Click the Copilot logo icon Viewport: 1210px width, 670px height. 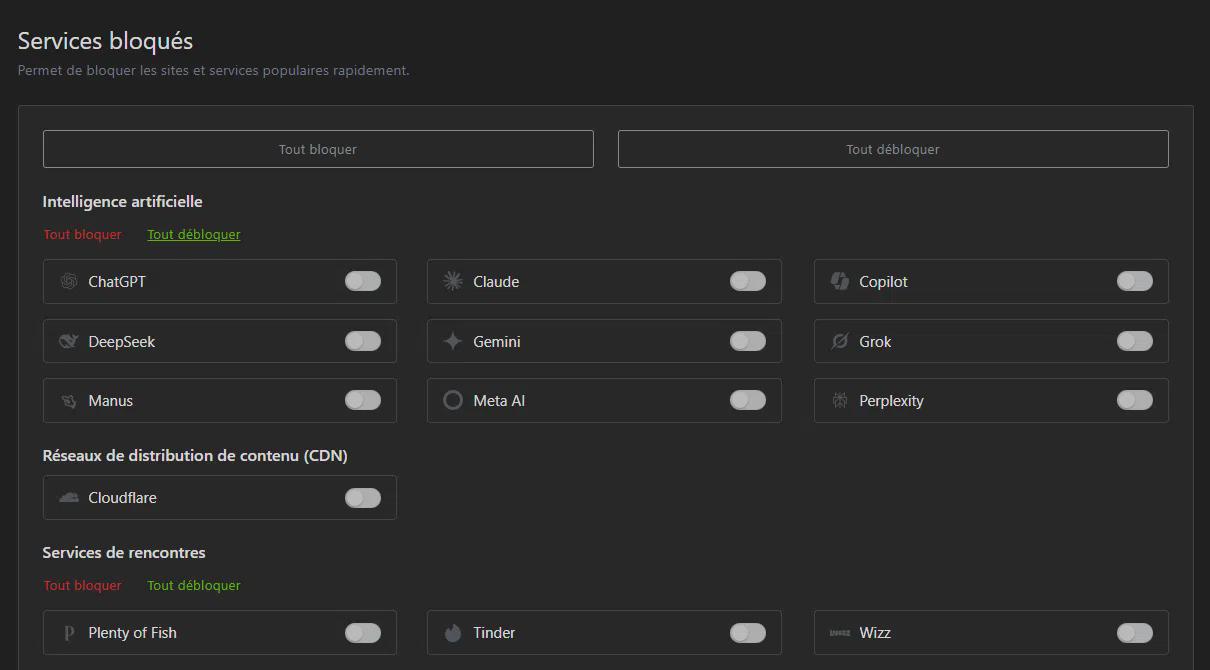pyautogui.click(x=840, y=282)
